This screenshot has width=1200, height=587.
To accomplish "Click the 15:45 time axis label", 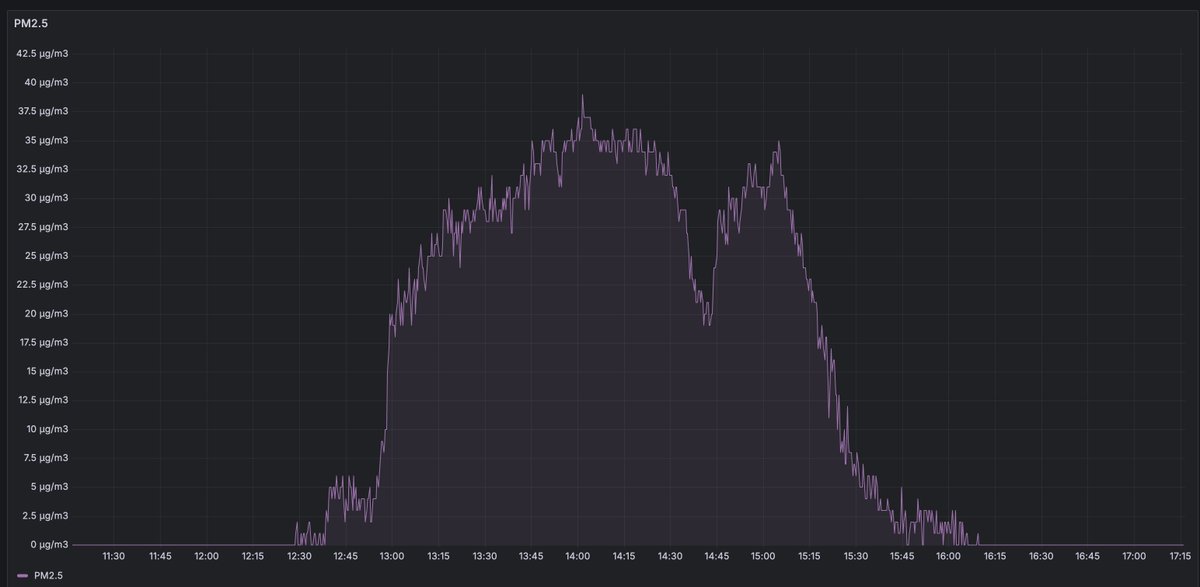I will 902,556.
